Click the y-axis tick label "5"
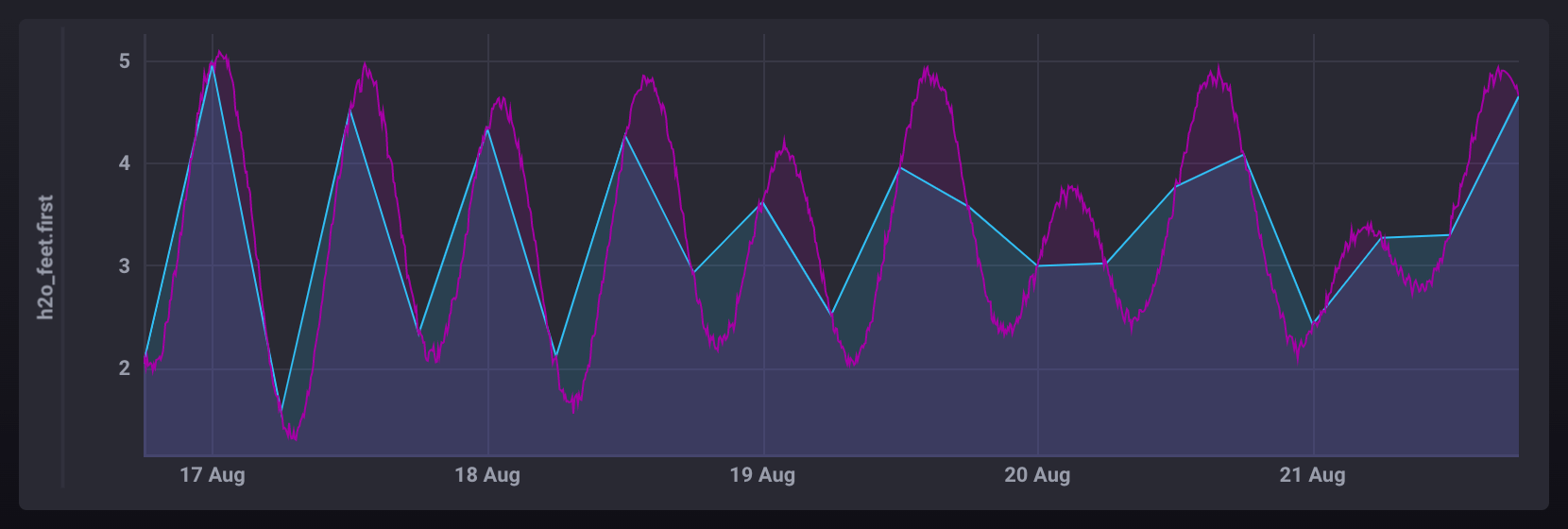Screen dimensions: 1568x529 coord(125,61)
